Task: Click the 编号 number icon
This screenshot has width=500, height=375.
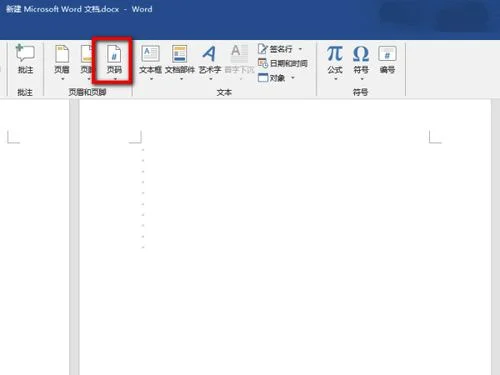Action: pos(387,54)
